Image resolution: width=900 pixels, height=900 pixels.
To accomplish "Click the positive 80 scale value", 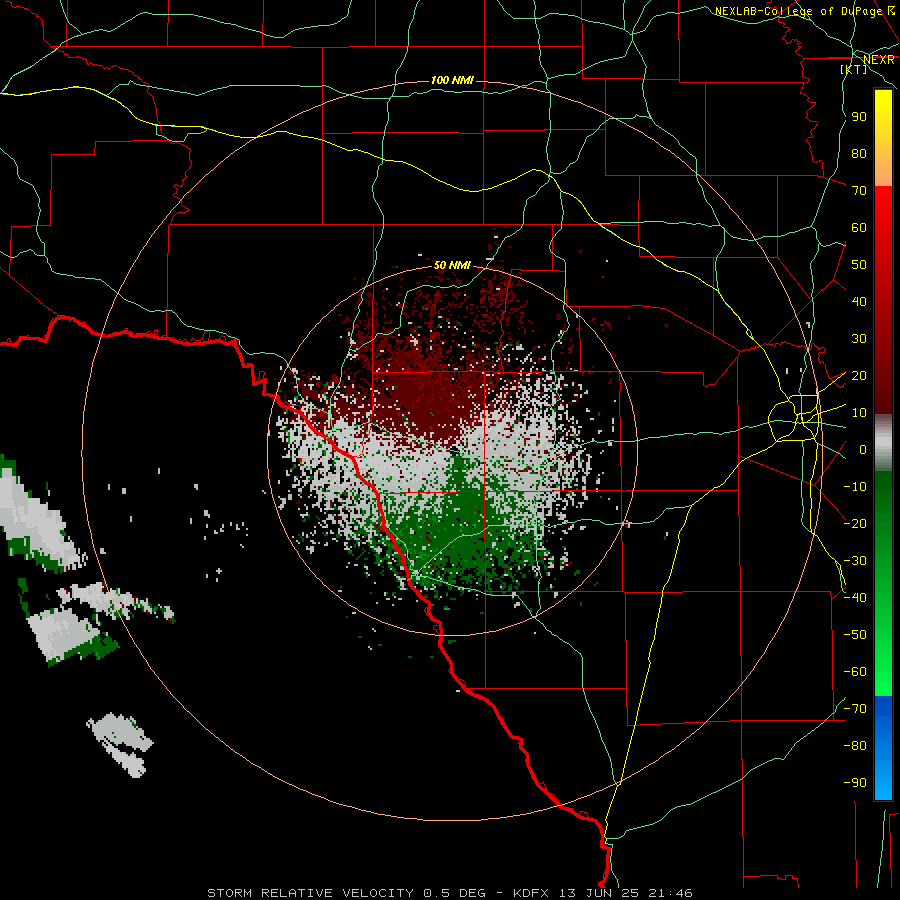I will pyautogui.click(x=859, y=154).
